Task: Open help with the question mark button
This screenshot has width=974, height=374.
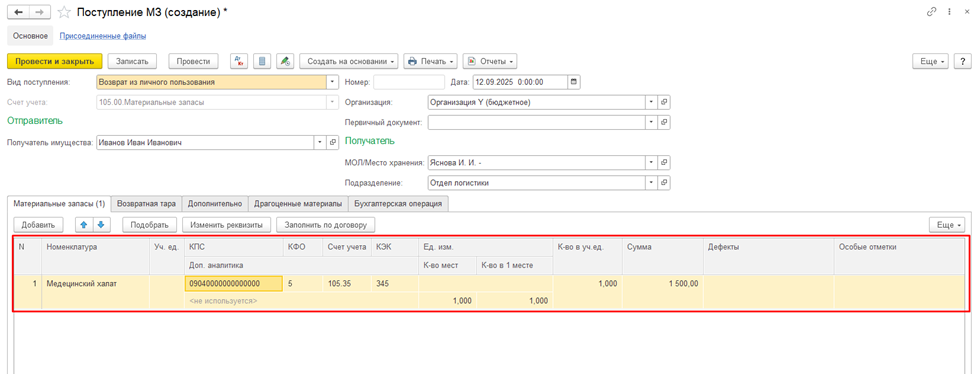Action: pyautogui.click(x=962, y=61)
